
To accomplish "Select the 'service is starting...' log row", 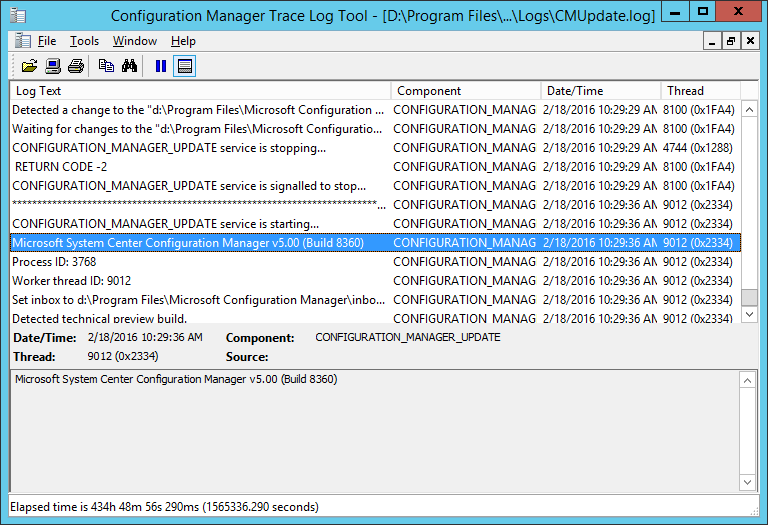I will pyautogui.click(x=376, y=224).
